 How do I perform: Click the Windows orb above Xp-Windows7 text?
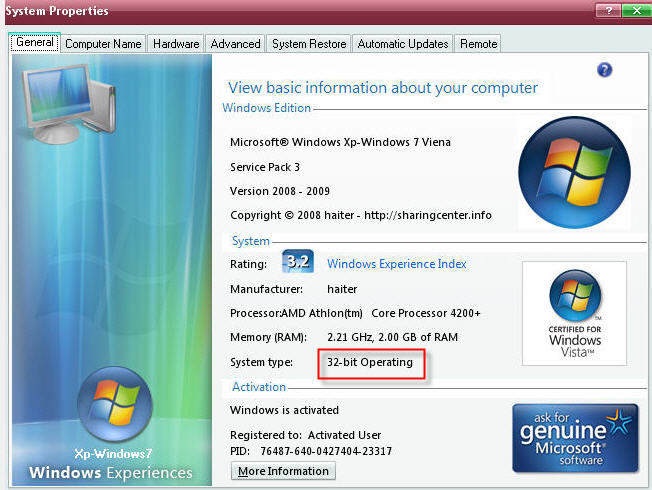115,404
